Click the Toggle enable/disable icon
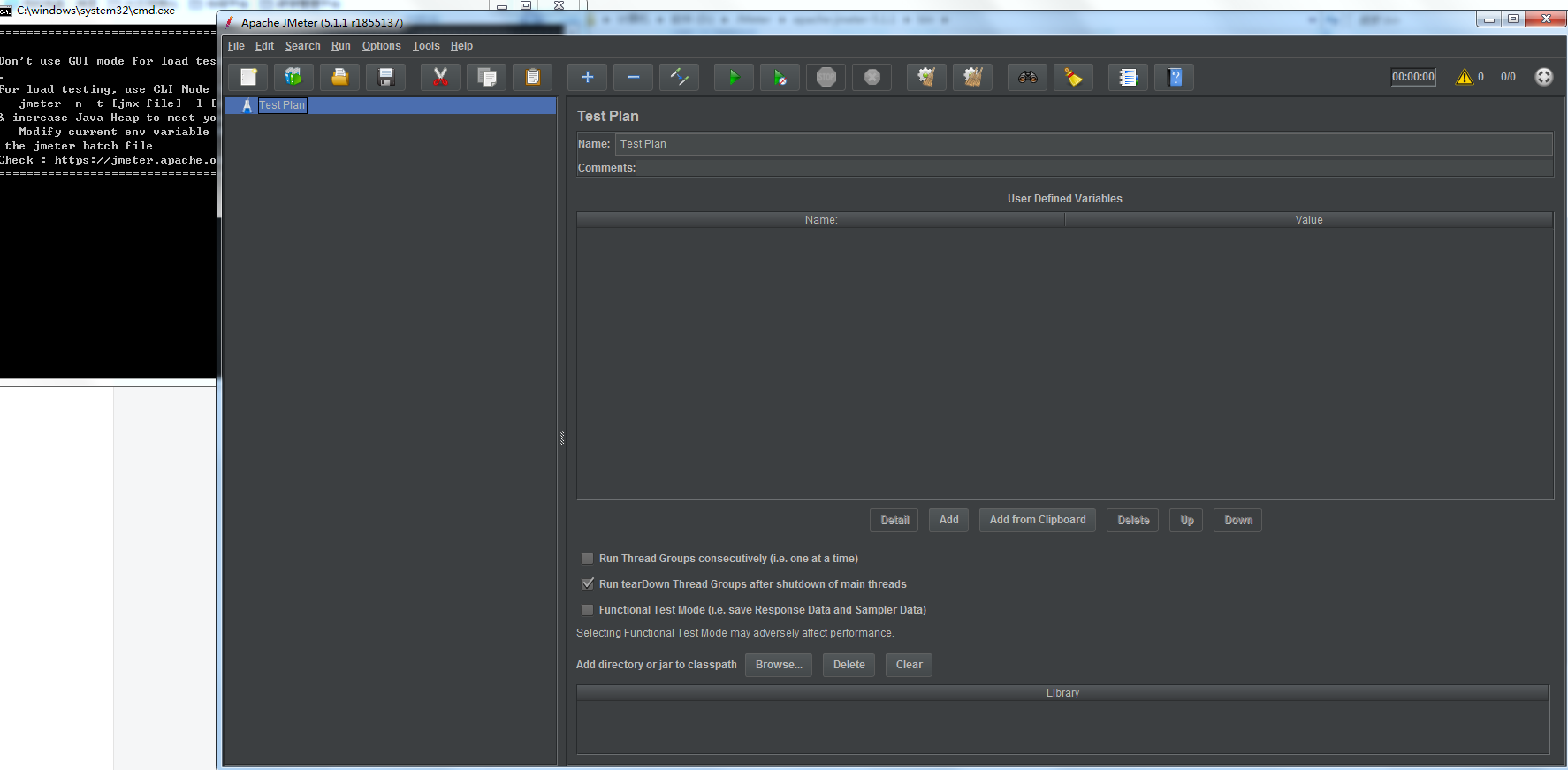 (x=679, y=78)
